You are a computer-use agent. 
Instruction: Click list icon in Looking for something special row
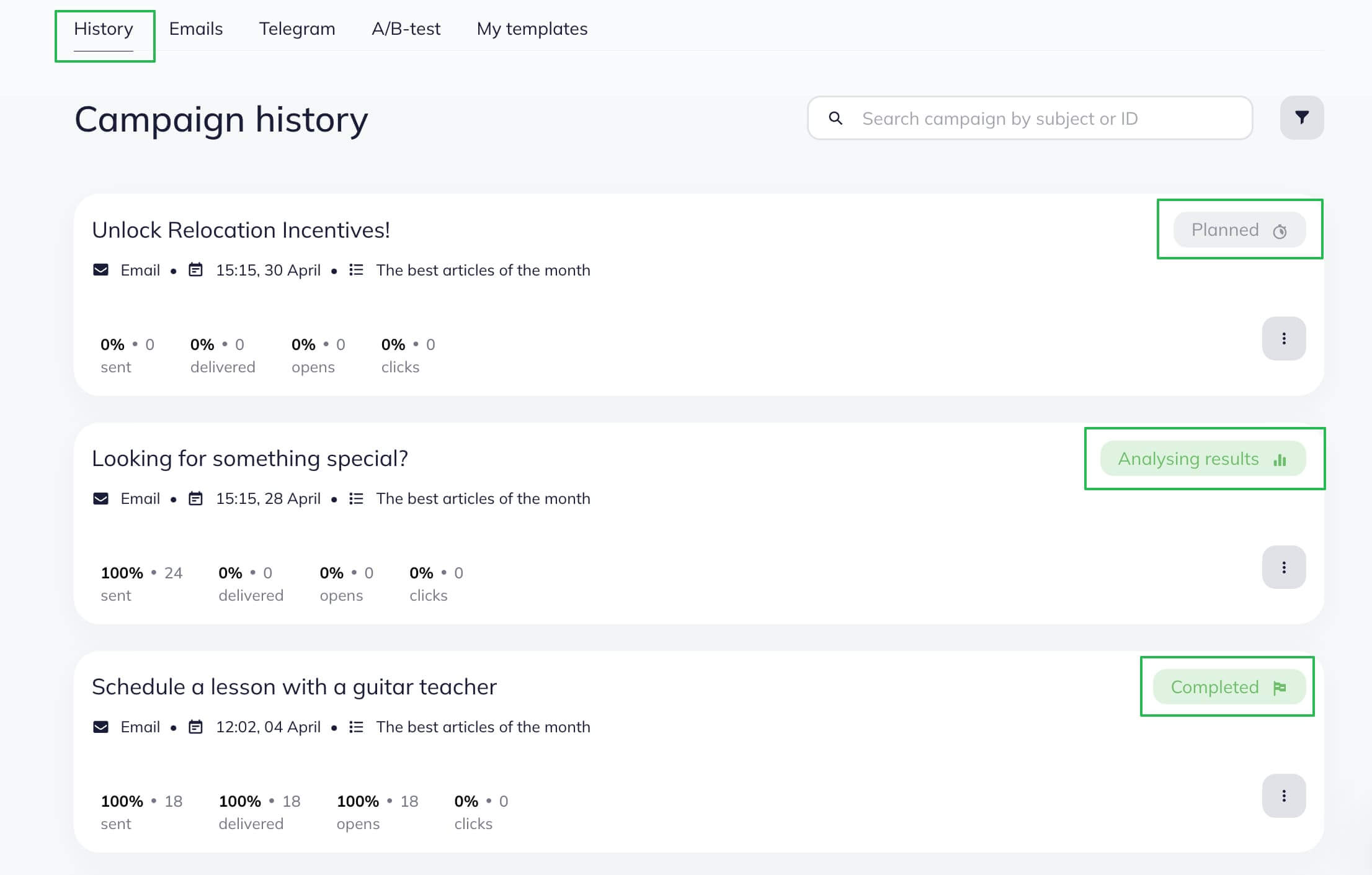[x=356, y=498]
